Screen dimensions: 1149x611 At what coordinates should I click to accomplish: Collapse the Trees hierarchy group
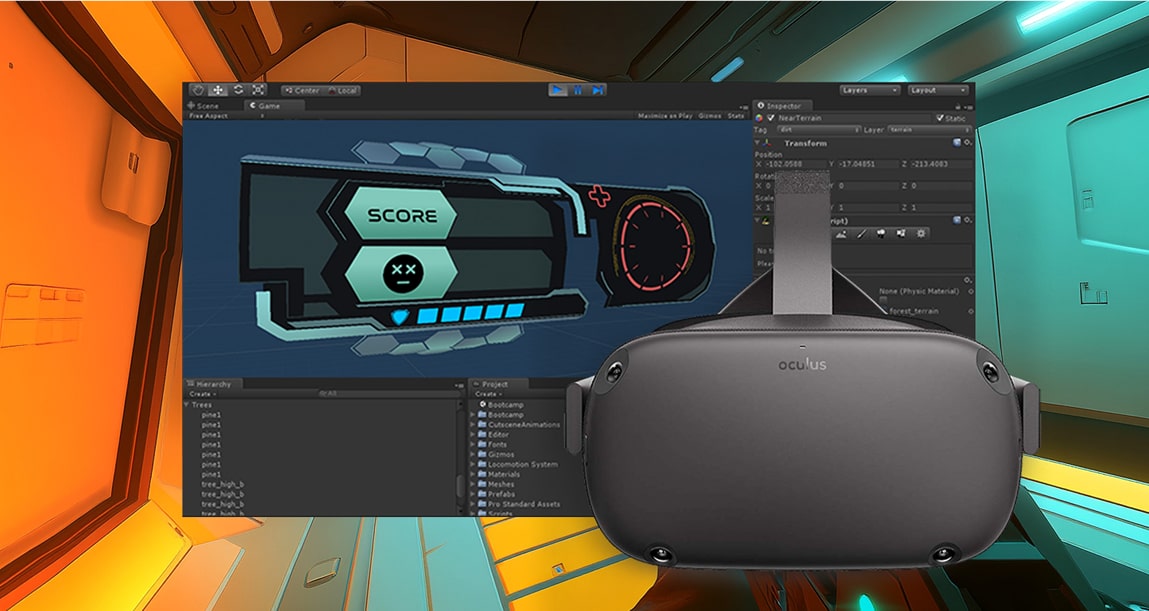click(187, 404)
